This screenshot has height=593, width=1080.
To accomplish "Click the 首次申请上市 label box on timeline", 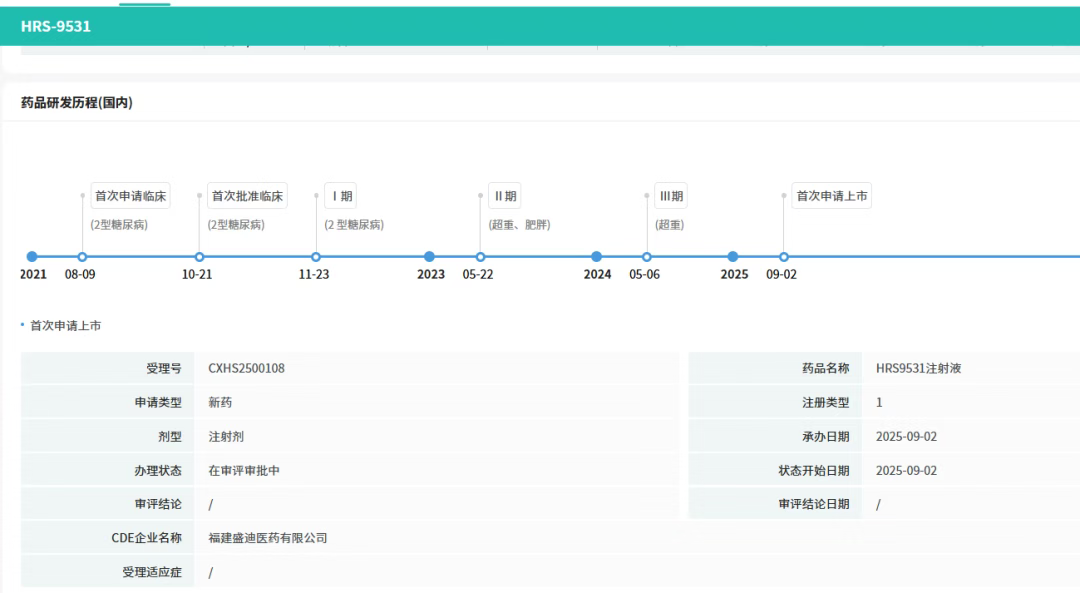I will tap(831, 196).
